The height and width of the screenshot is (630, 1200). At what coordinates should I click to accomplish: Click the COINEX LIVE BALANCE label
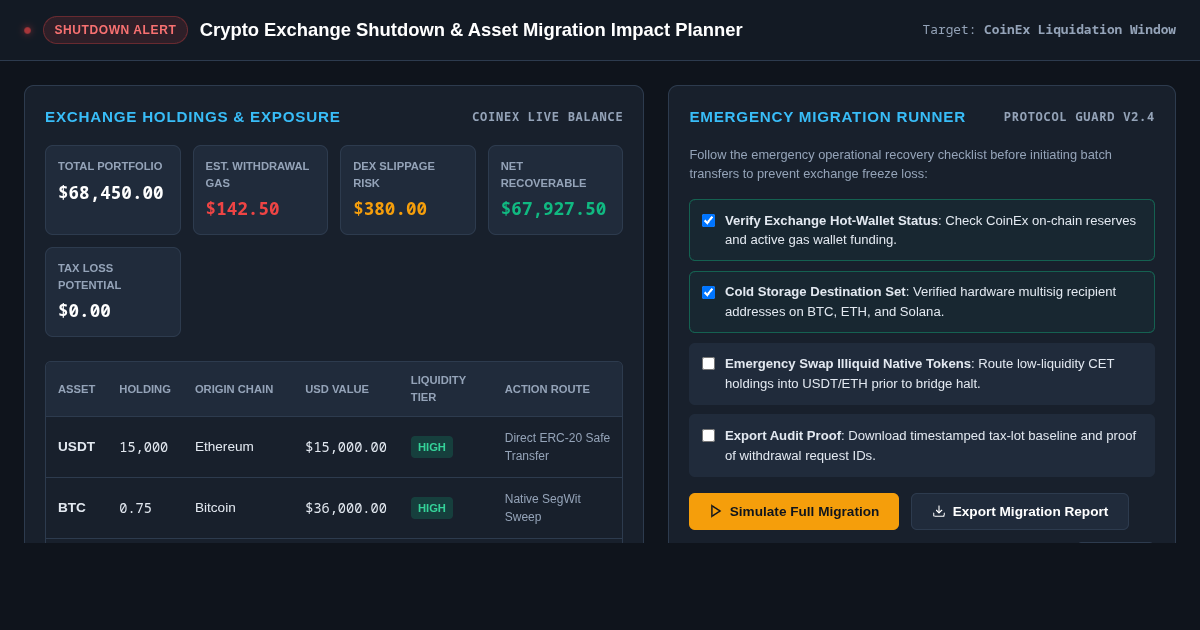(547, 117)
